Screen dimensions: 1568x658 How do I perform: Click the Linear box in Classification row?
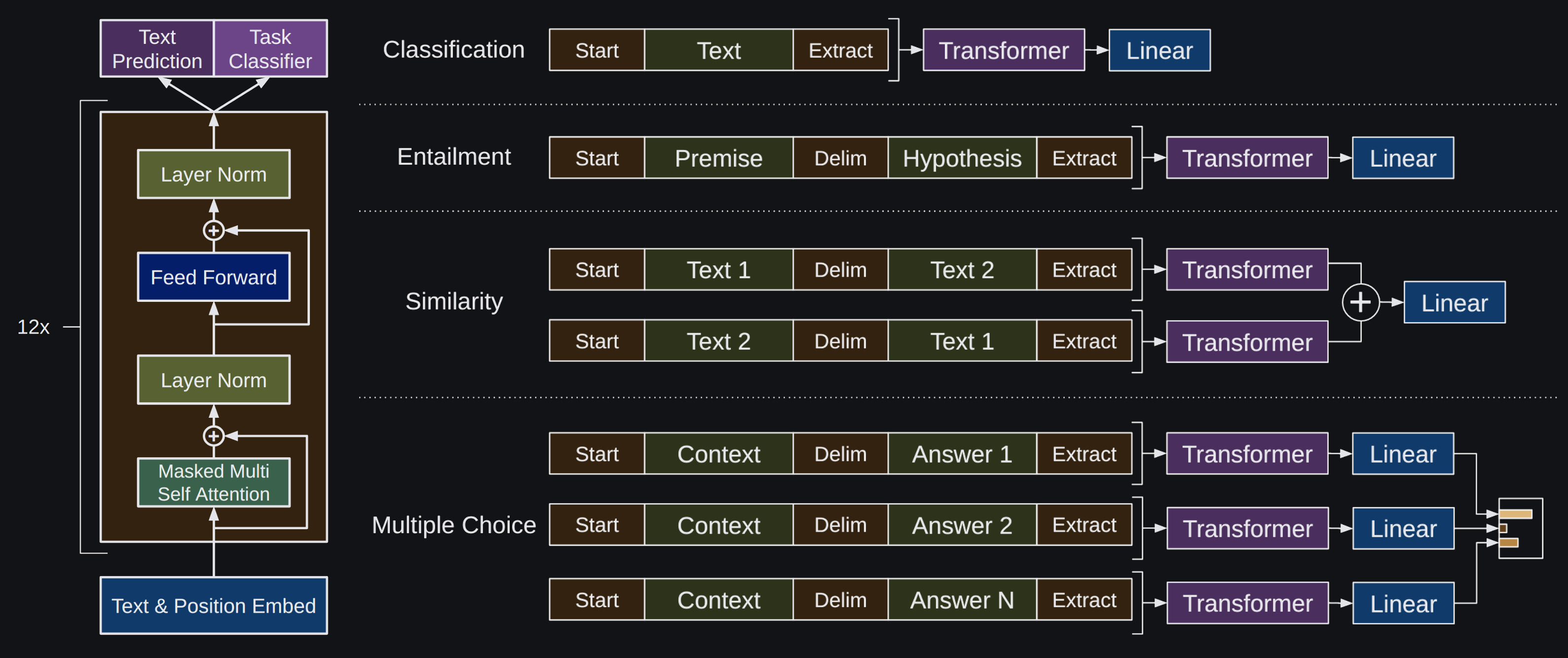1159,50
